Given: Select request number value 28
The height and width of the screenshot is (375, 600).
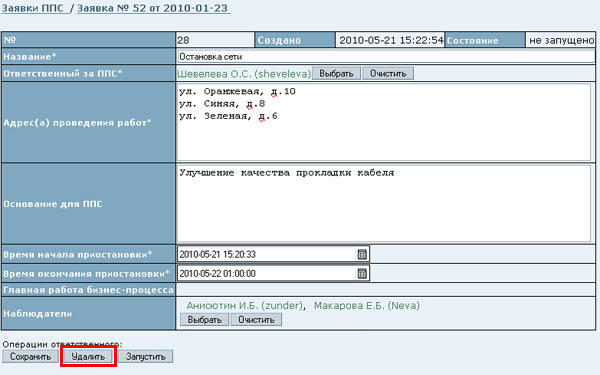Looking at the screenshot, I should click(183, 40).
